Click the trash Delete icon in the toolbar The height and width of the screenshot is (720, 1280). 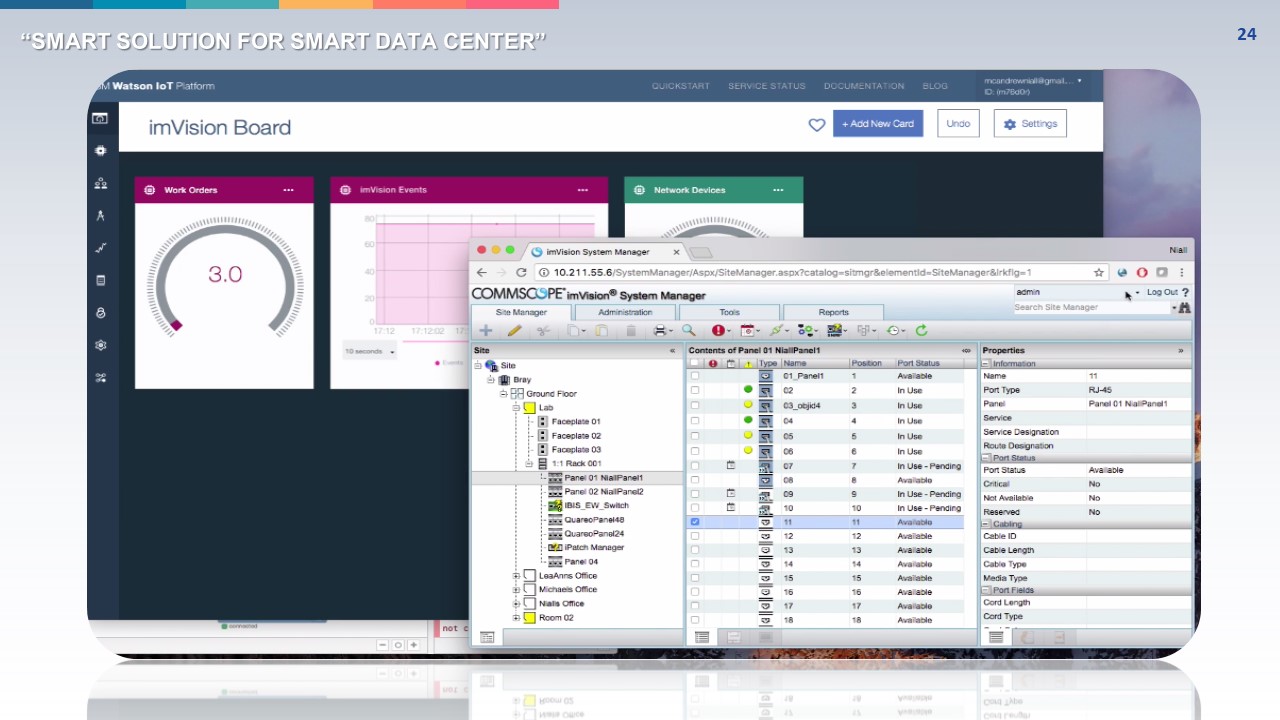coord(631,330)
